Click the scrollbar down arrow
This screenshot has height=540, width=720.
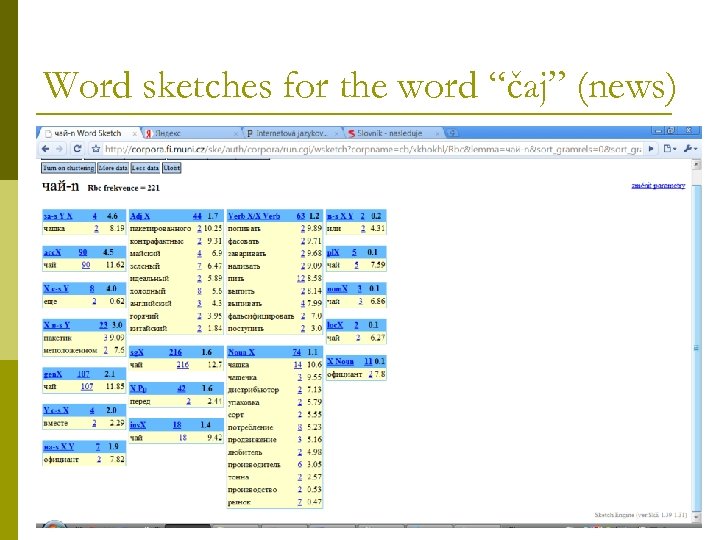(x=697, y=517)
